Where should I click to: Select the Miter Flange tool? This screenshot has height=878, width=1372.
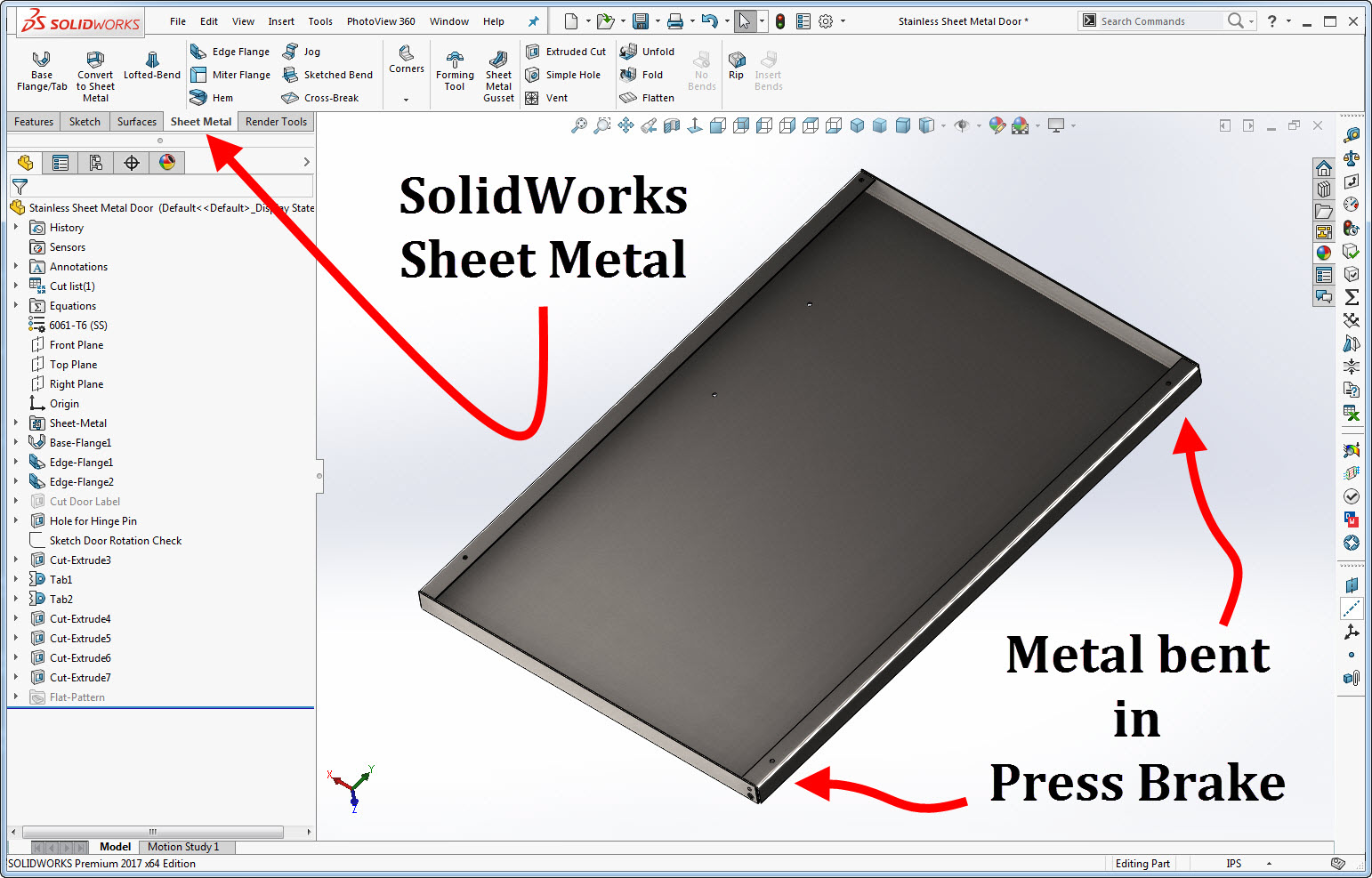[x=230, y=75]
